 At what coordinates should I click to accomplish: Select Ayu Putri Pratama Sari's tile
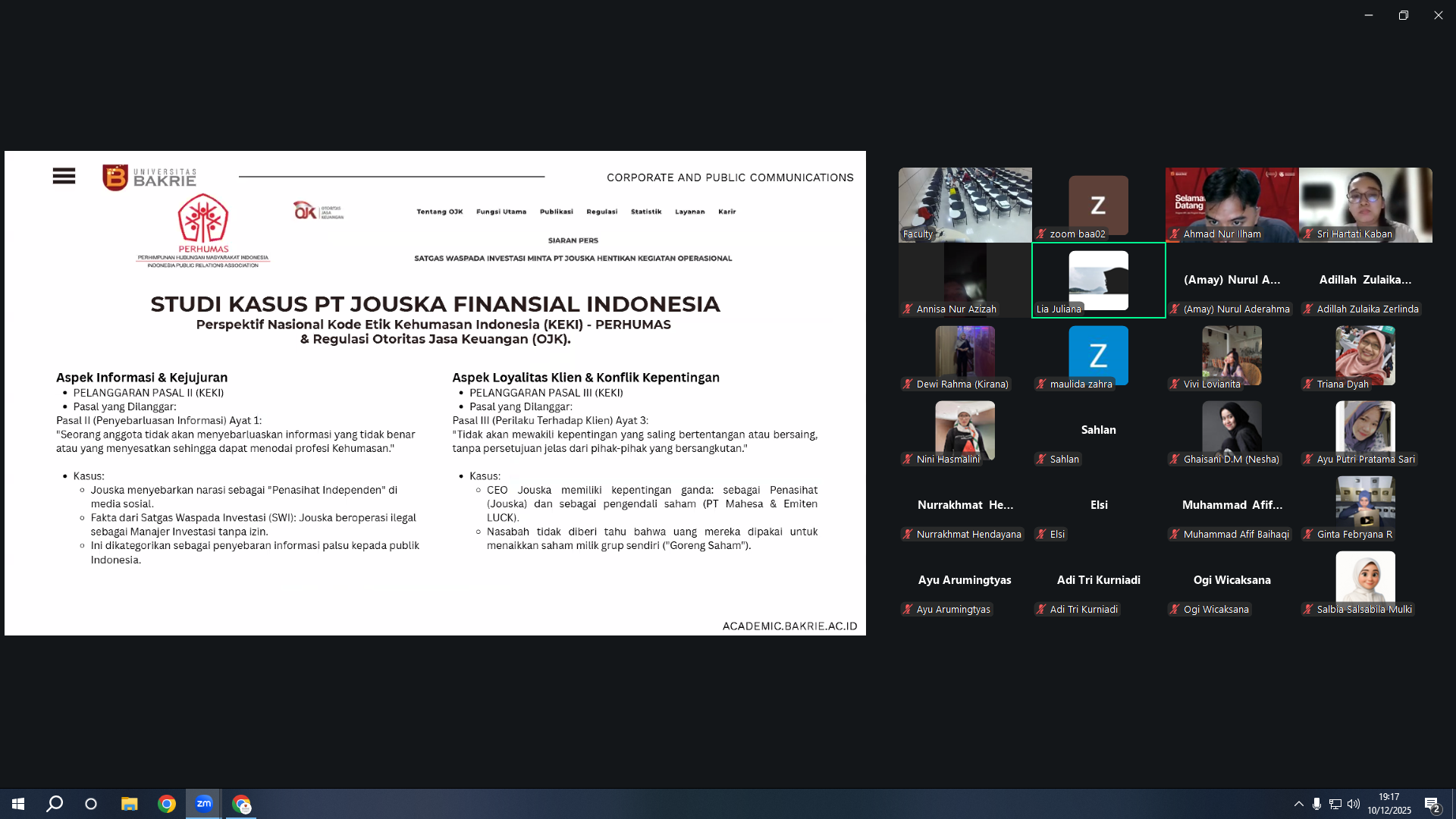click(x=1365, y=430)
